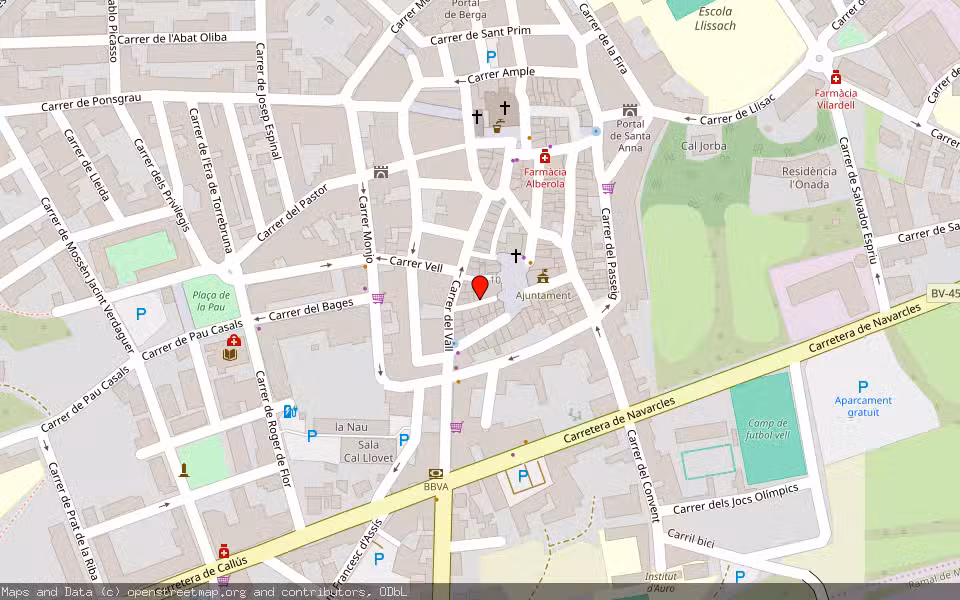Select the Ajuntament town hall icon

pyautogui.click(x=542, y=276)
